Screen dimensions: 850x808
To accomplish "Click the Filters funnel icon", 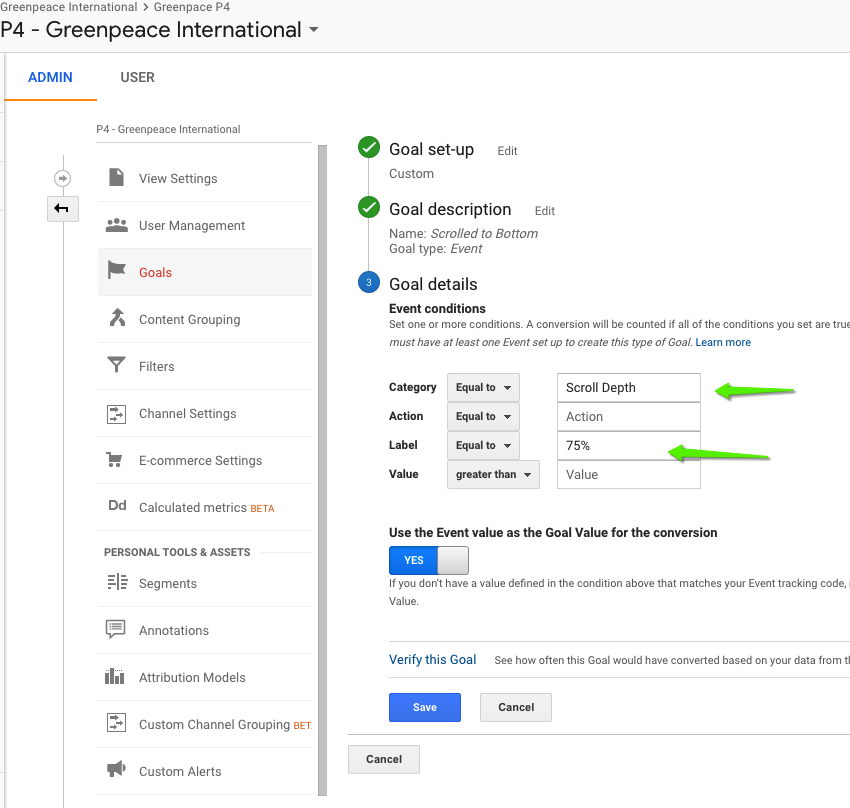I will (x=117, y=365).
